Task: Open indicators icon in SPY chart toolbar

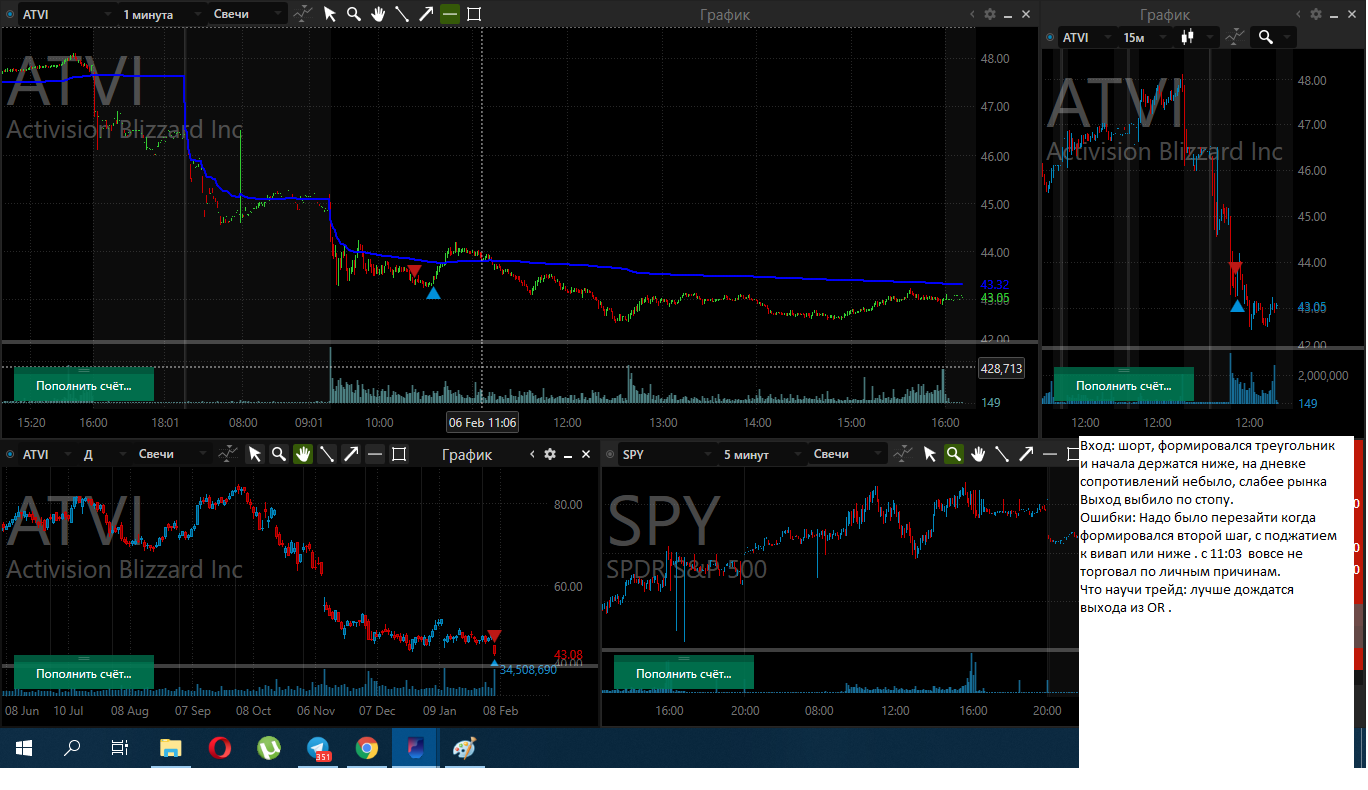Action: [x=904, y=454]
